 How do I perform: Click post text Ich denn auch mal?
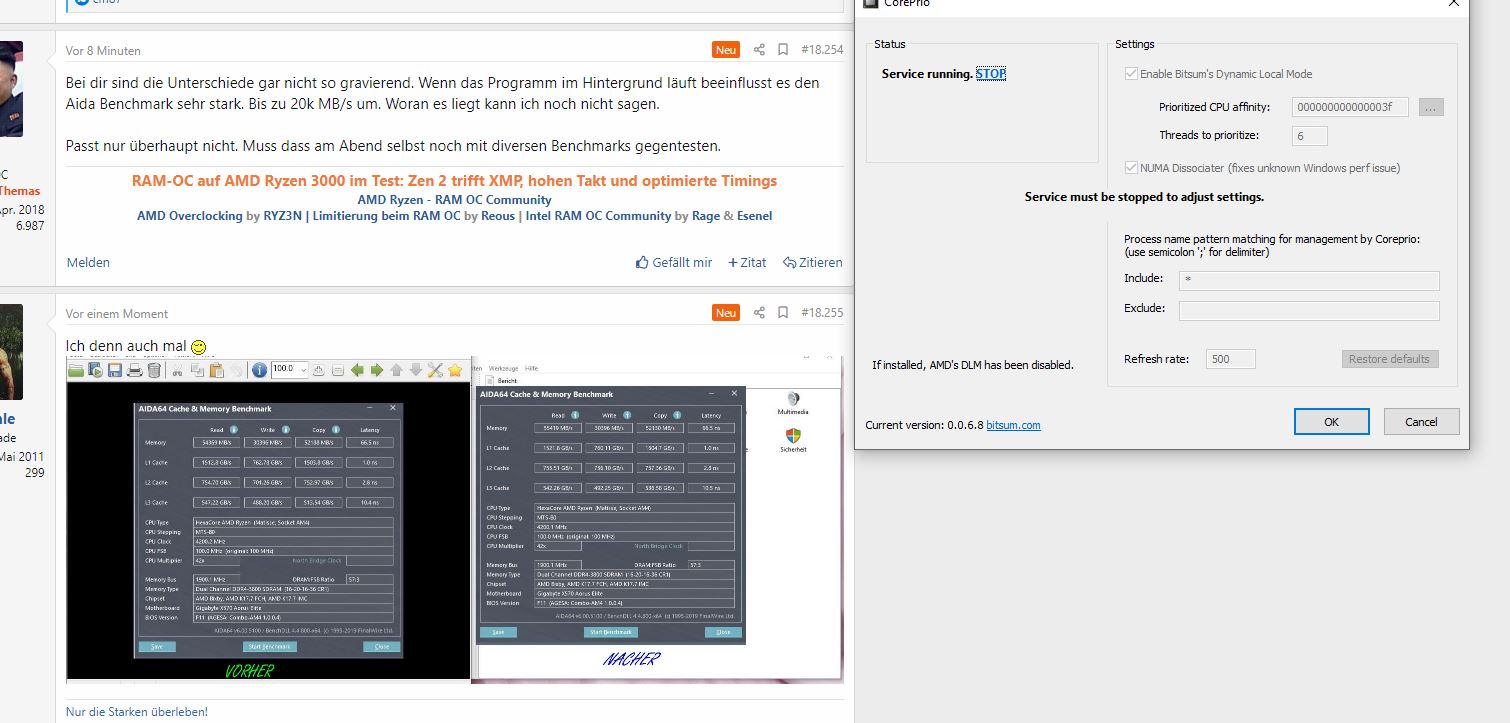(126, 346)
